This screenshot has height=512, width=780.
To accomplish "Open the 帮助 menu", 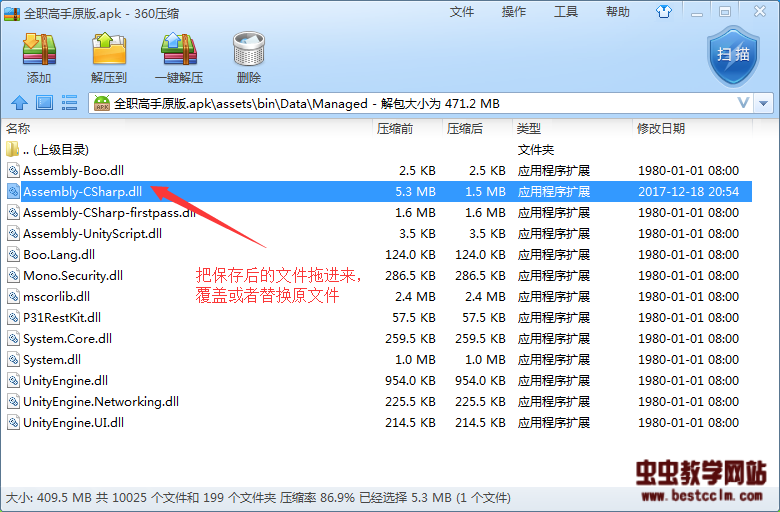I will [617, 12].
